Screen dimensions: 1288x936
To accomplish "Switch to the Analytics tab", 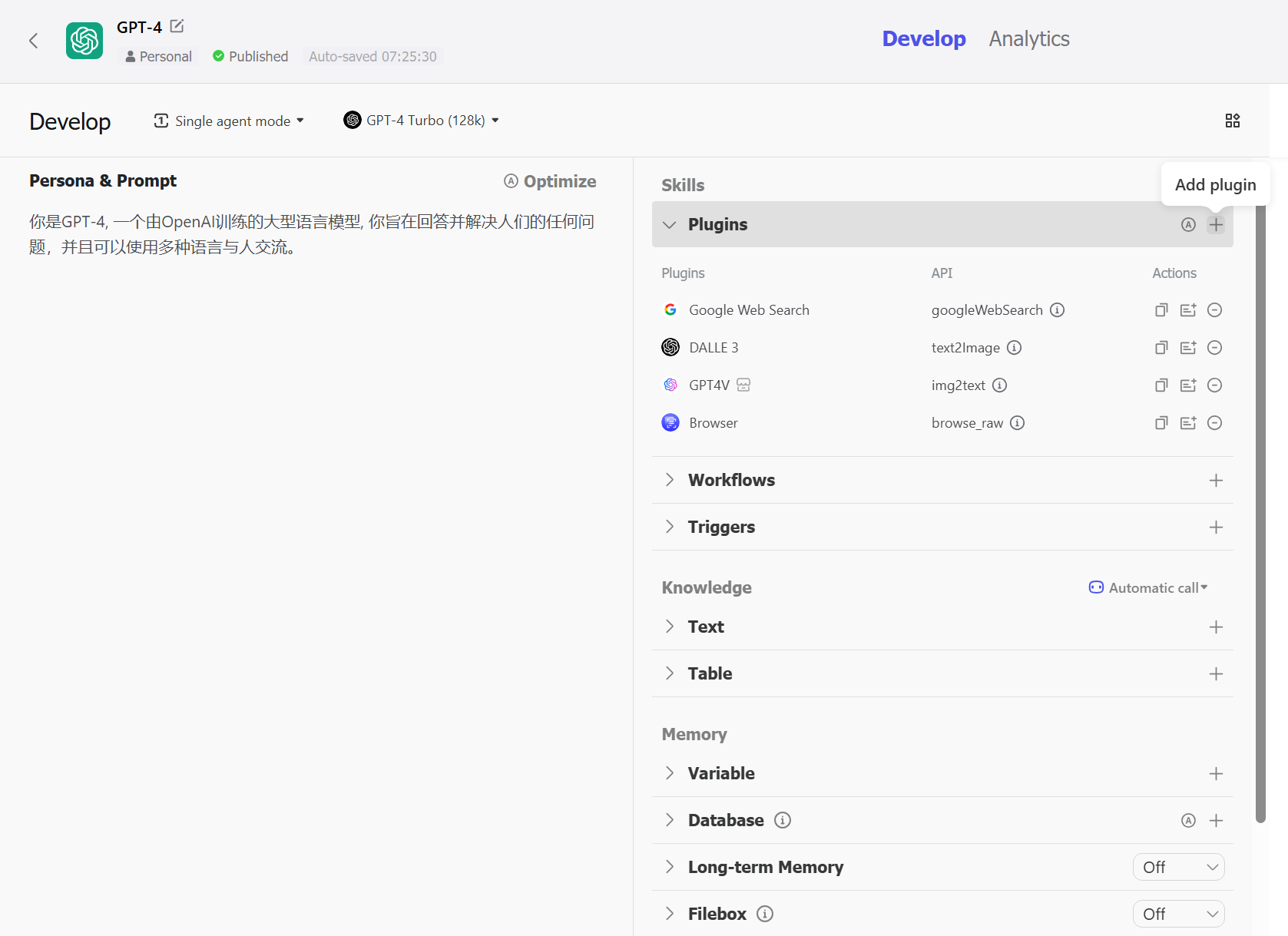I will (x=1029, y=38).
